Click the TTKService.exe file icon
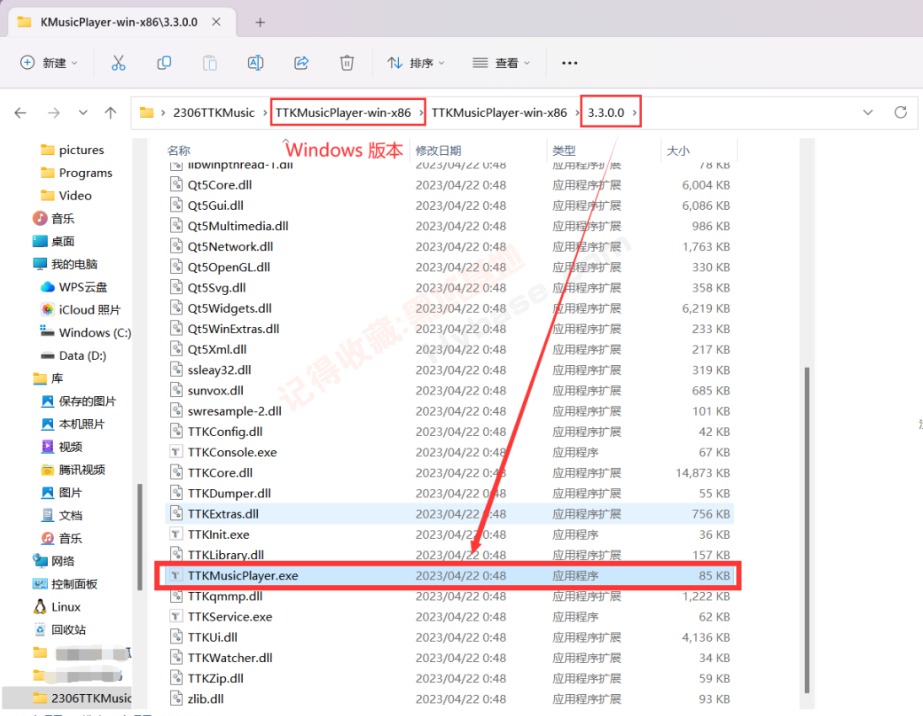 pyautogui.click(x=175, y=616)
